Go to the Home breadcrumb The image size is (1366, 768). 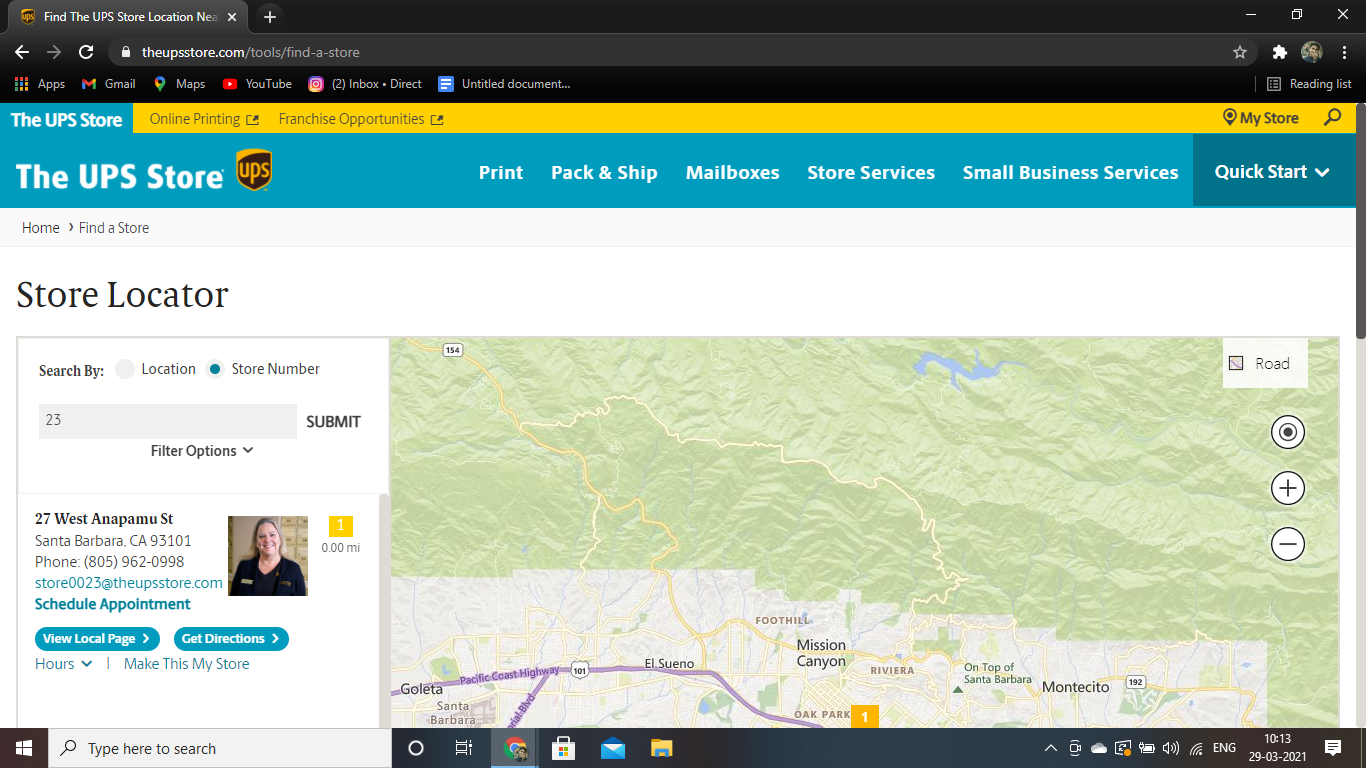tap(41, 228)
